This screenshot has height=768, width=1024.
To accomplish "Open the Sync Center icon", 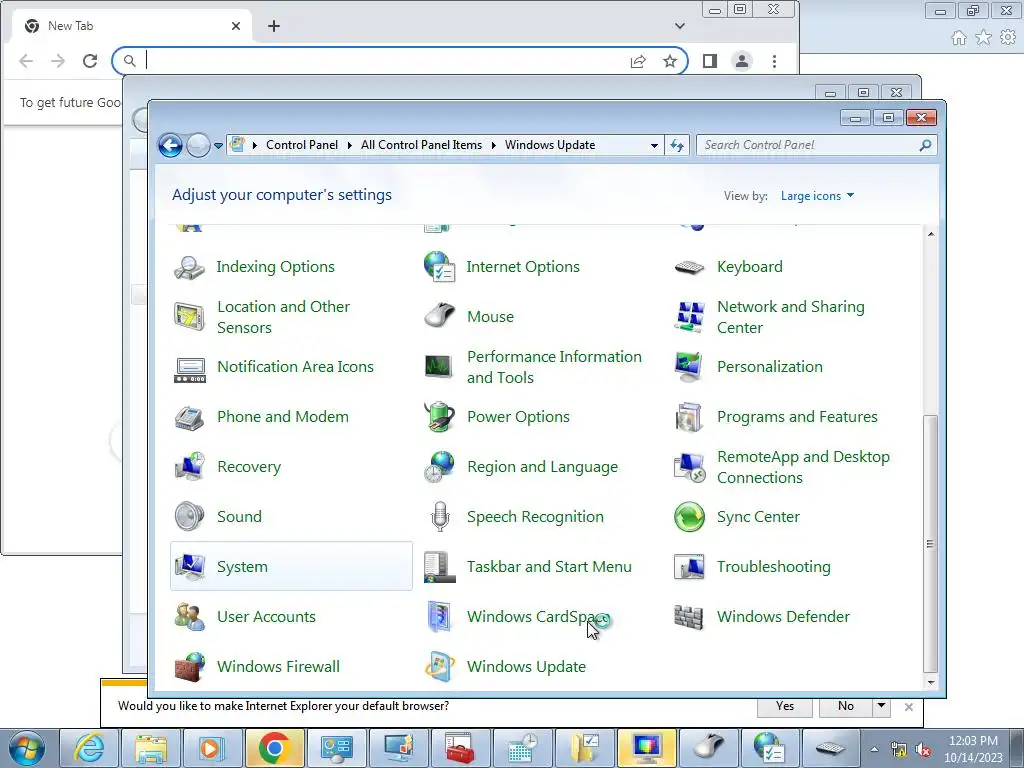I will point(690,517).
